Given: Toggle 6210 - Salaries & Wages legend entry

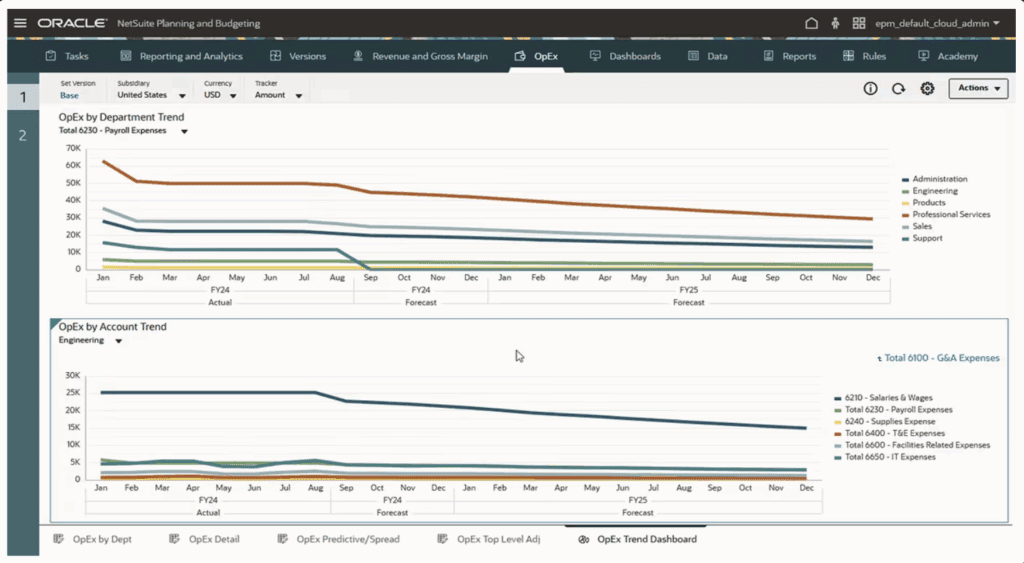Looking at the screenshot, I should tap(883, 398).
